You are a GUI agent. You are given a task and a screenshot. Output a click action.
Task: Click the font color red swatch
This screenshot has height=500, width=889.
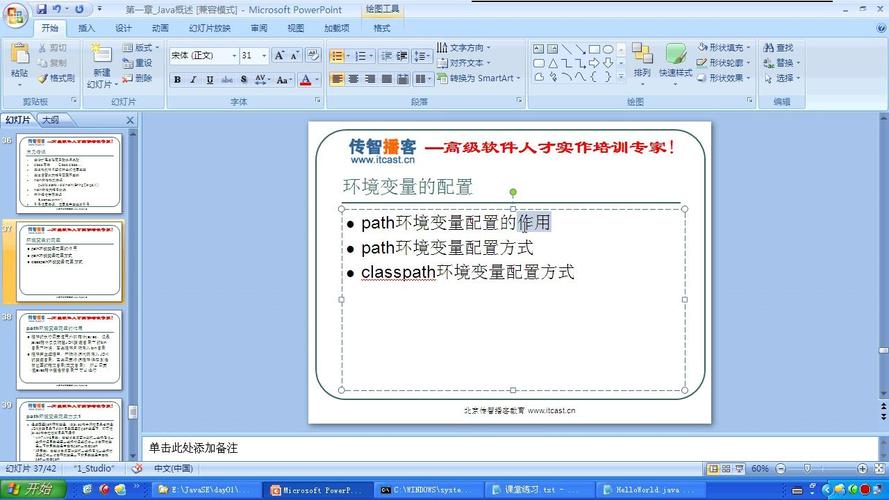306,80
